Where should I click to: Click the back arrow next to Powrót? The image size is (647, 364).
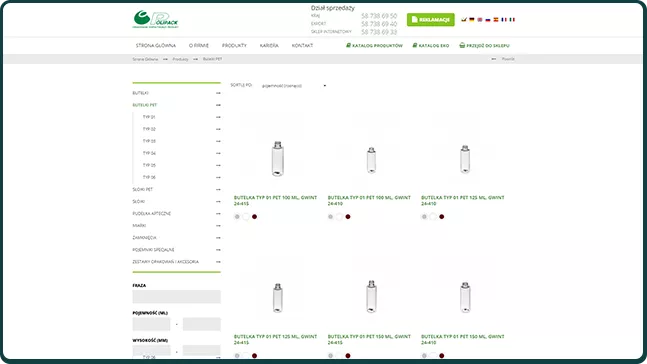(494, 59)
